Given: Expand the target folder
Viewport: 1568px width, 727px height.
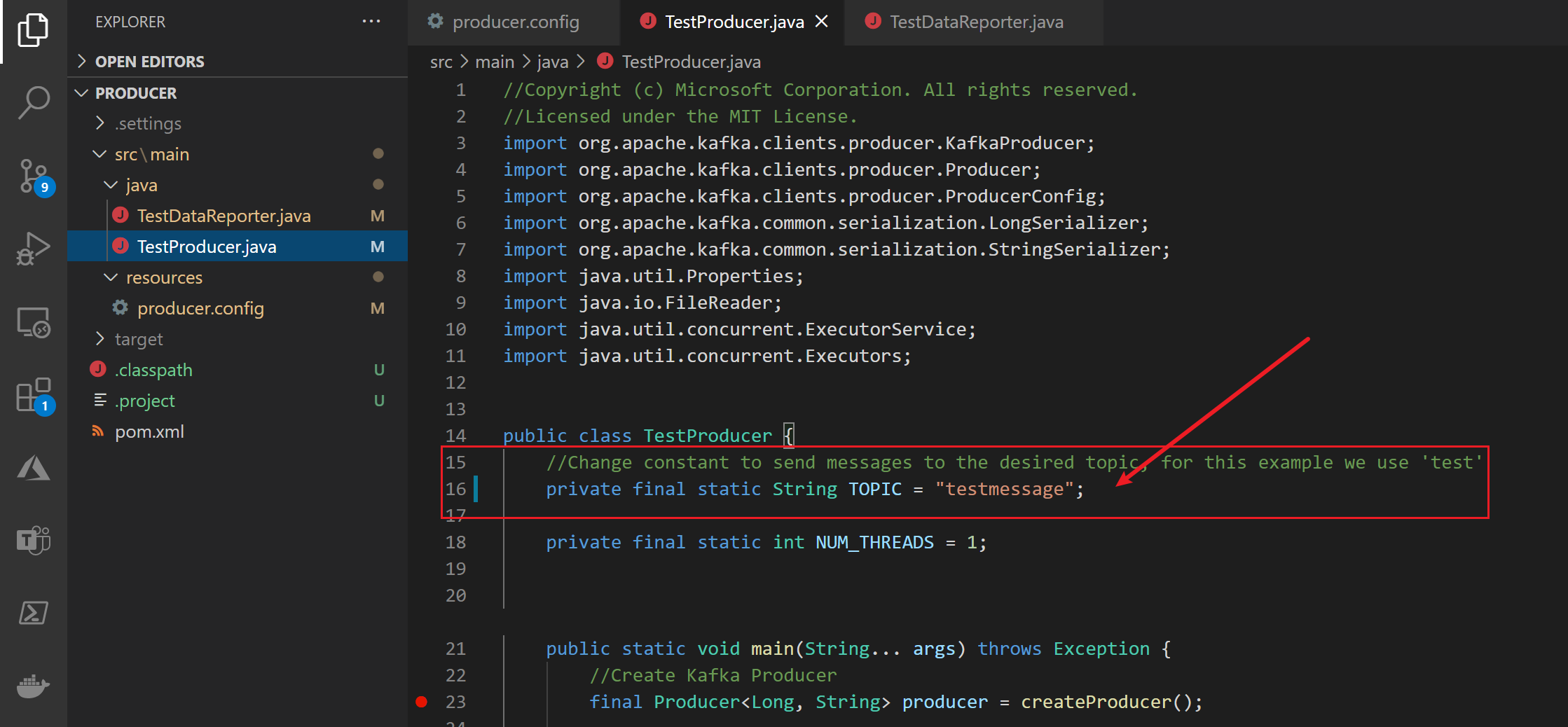Looking at the screenshot, I should [x=138, y=340].
